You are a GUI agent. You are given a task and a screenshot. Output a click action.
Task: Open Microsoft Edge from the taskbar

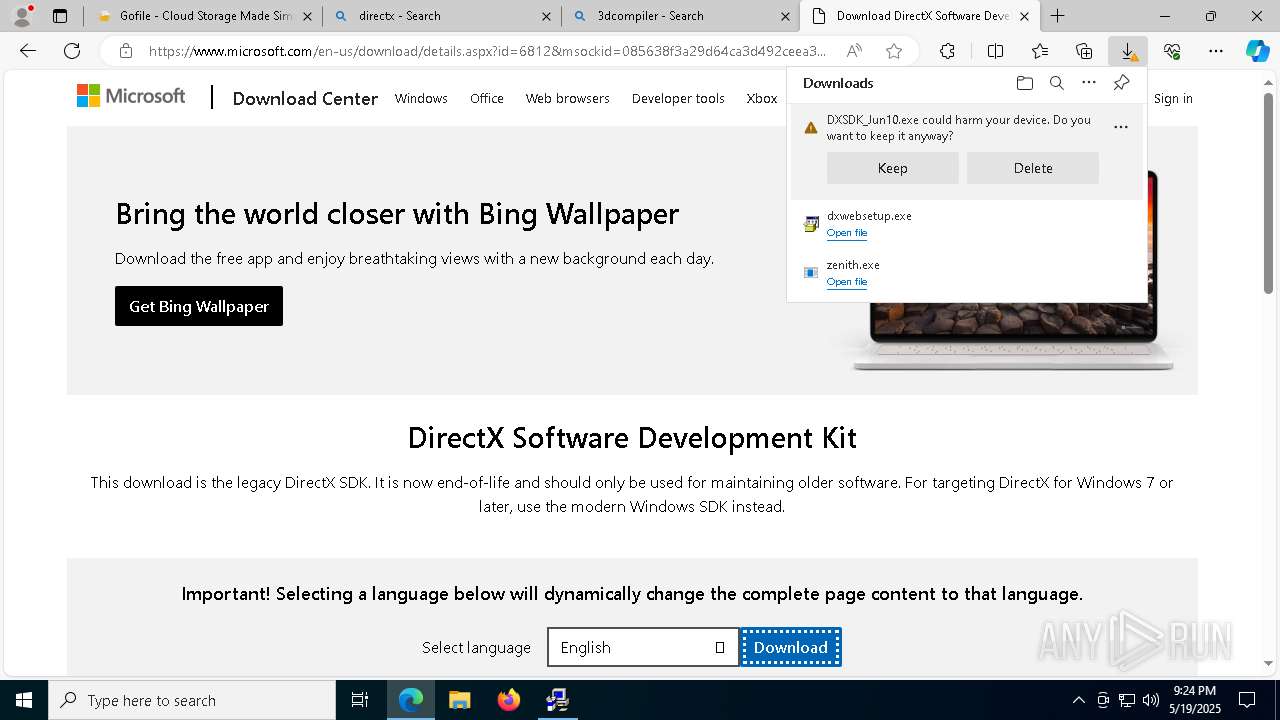[x=411, y=700]
